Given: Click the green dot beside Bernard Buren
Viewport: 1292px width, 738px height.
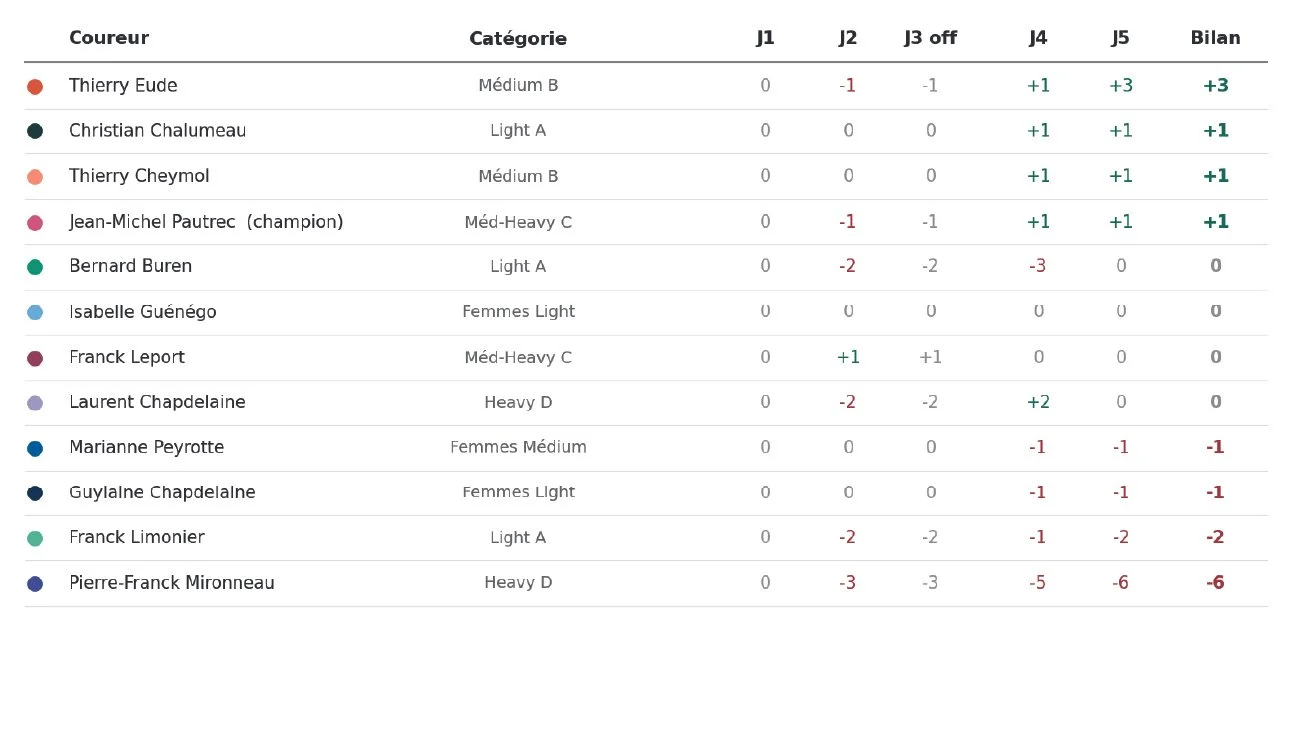Looking at the screenshot, I should [x=35, y=267].
